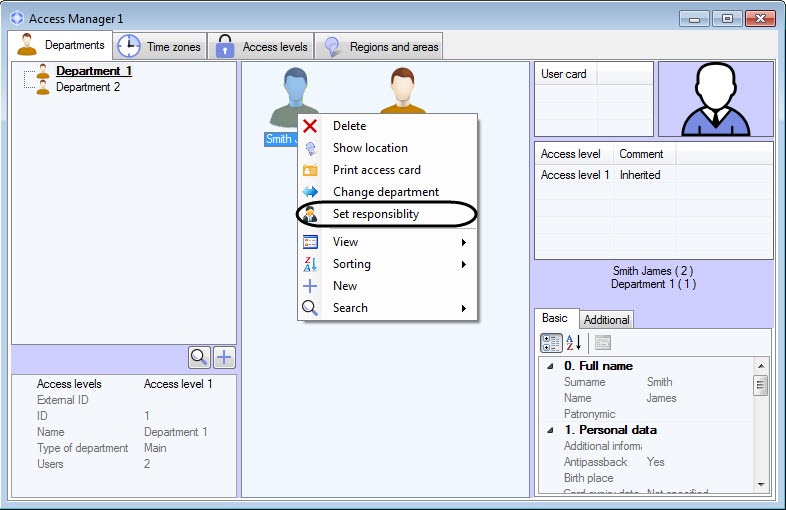Click the Department 1 person icon
The image size is (786, 510).
tap(44, 71)
